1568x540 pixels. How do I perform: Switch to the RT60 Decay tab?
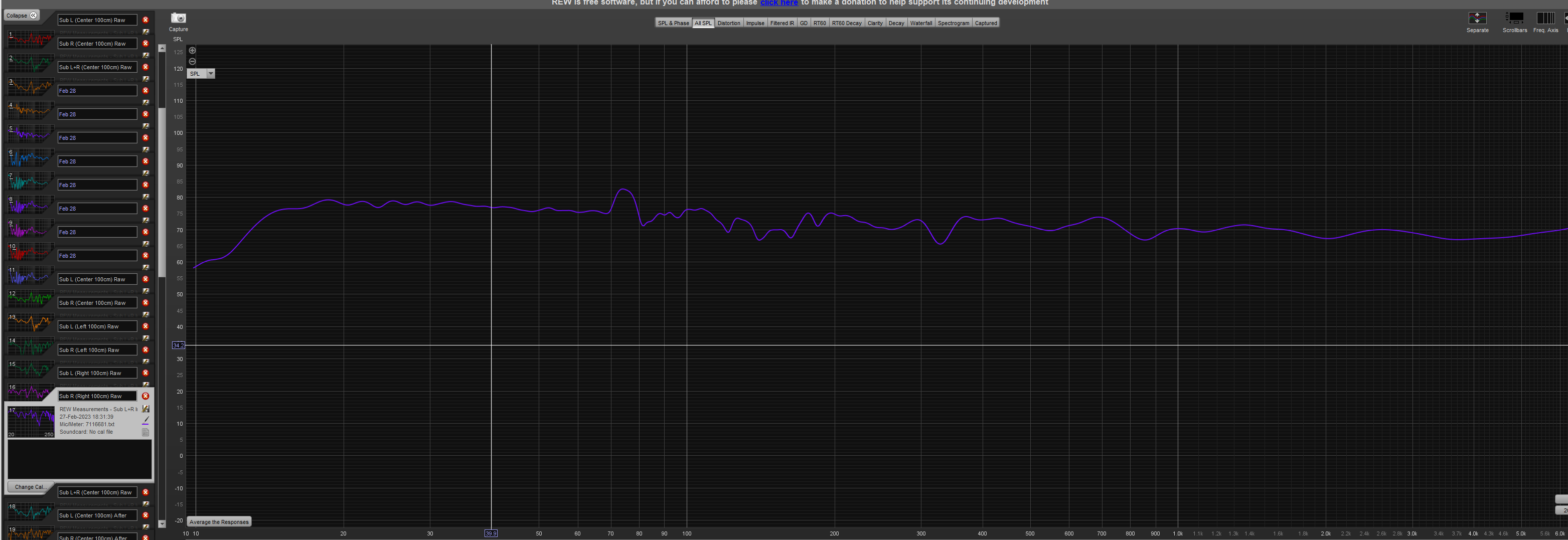847,23
